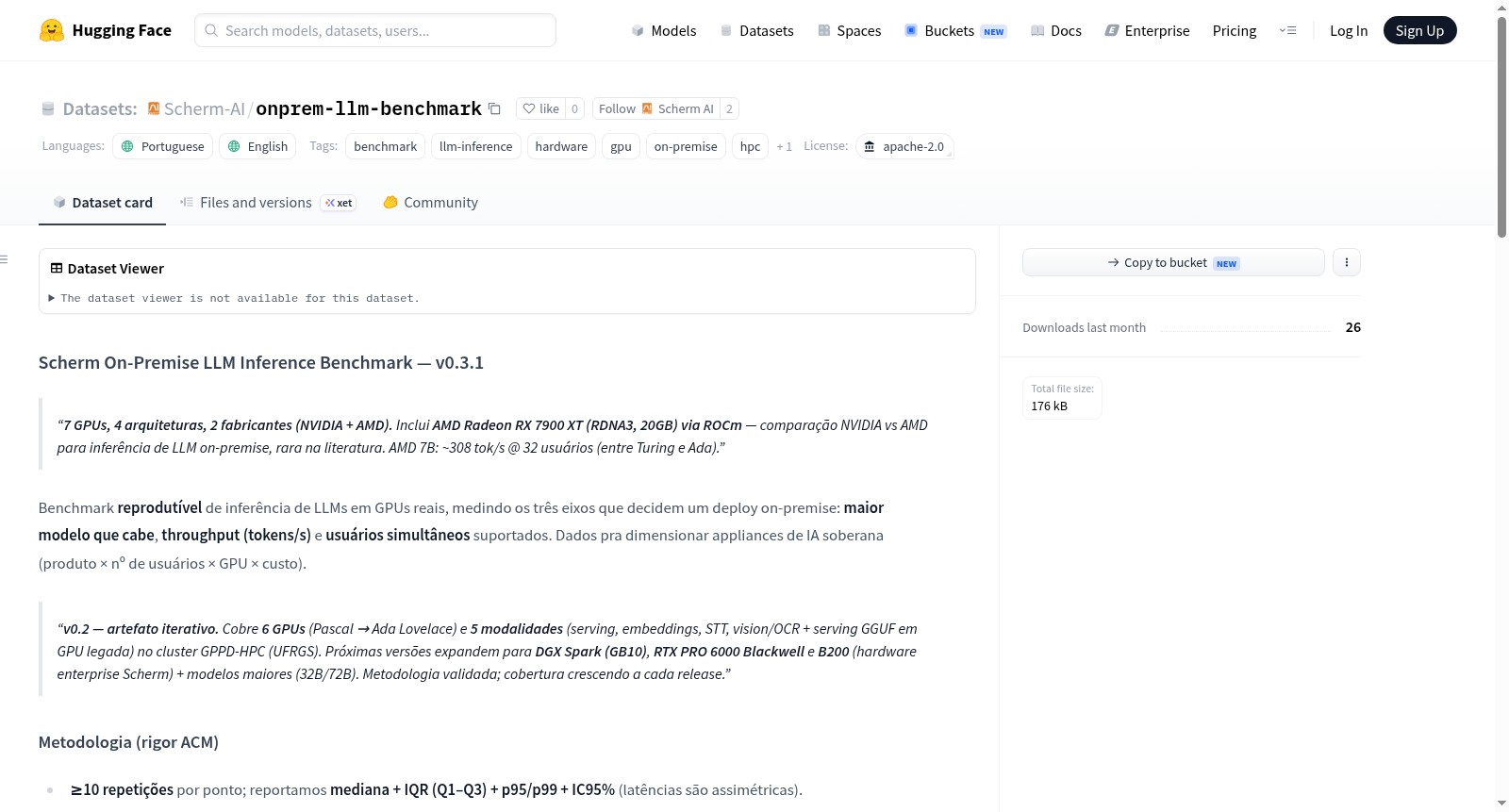1509x812 pixels.
Task: Open the three-dot more options menu
Action: 1347,262
